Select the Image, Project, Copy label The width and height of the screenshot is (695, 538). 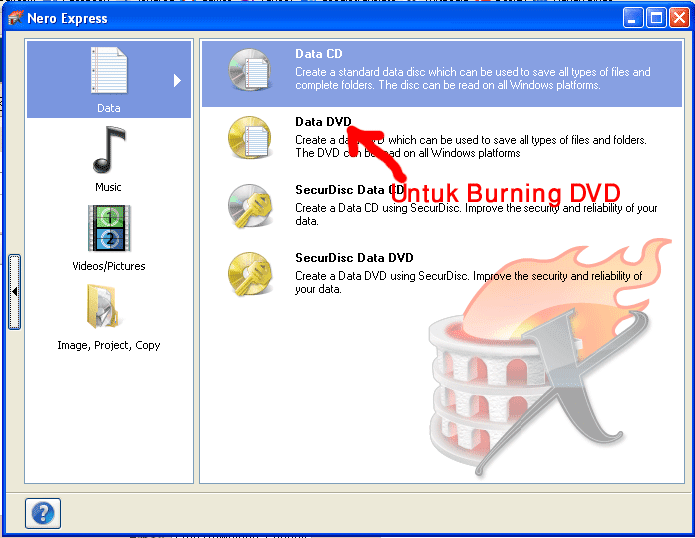point(109,345)
